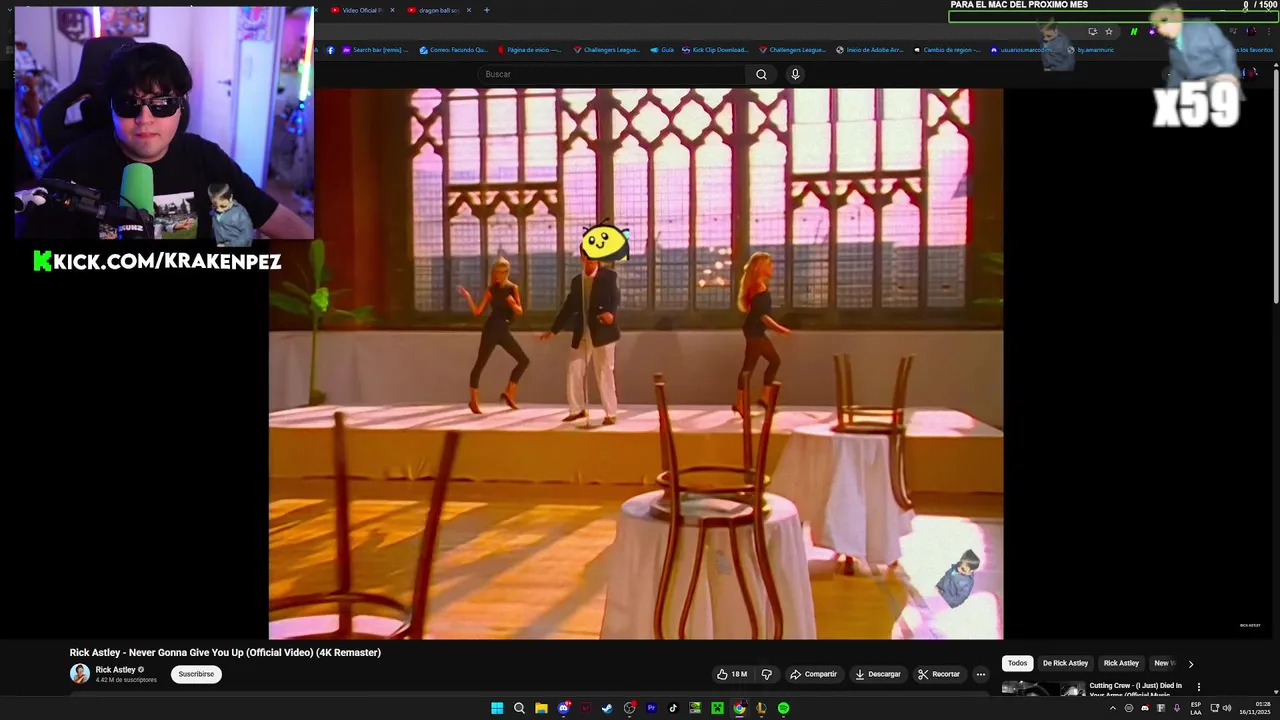Open the Página de inicio bookmark
Image resolution: width=1280 pixels, height=720 pixels.
[530, 50]
